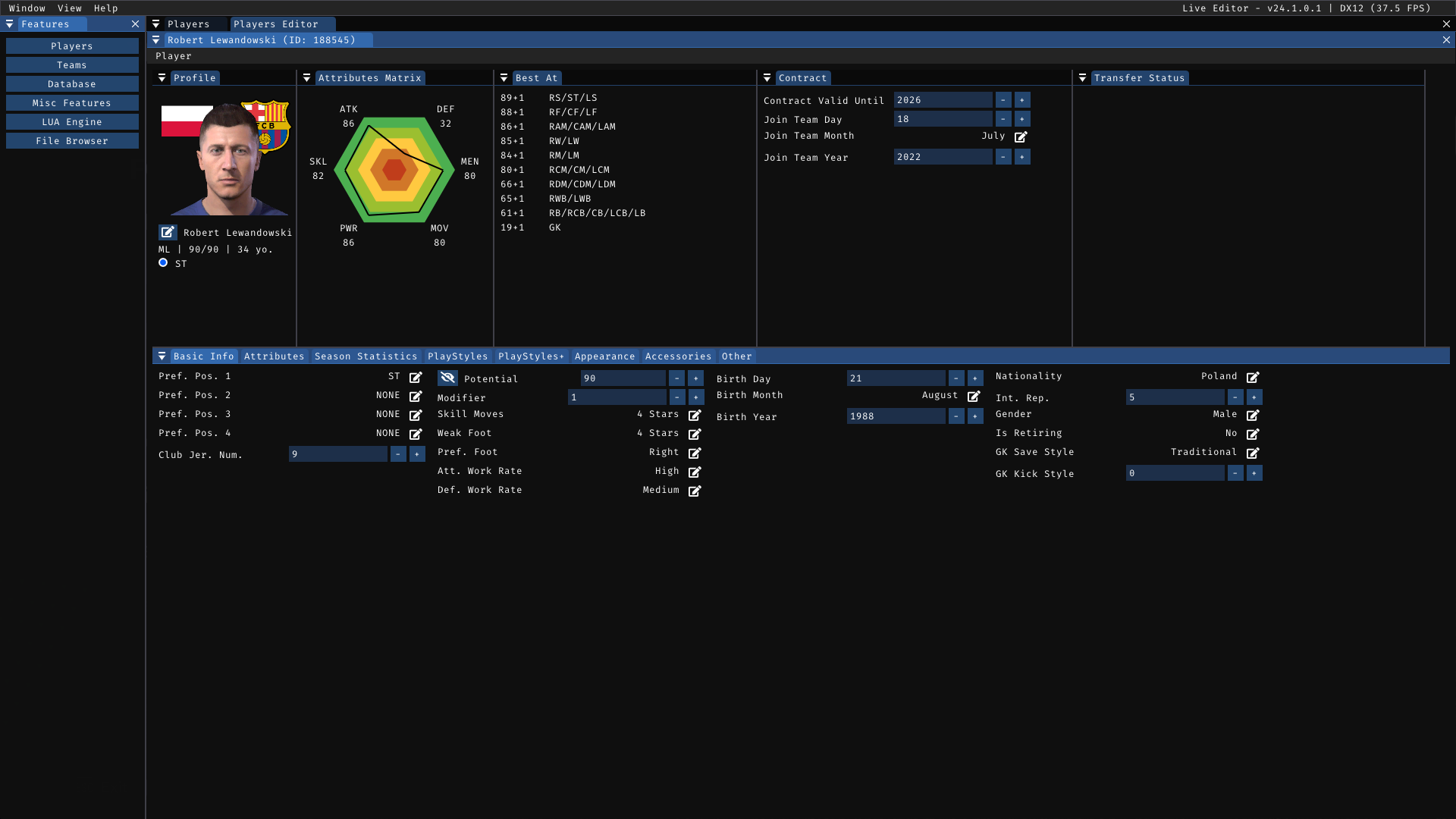Edit the Skill Moves stars setting
Image resolution: width=1456 pixels, height=819 pixels.
click(x=695, y=416)
